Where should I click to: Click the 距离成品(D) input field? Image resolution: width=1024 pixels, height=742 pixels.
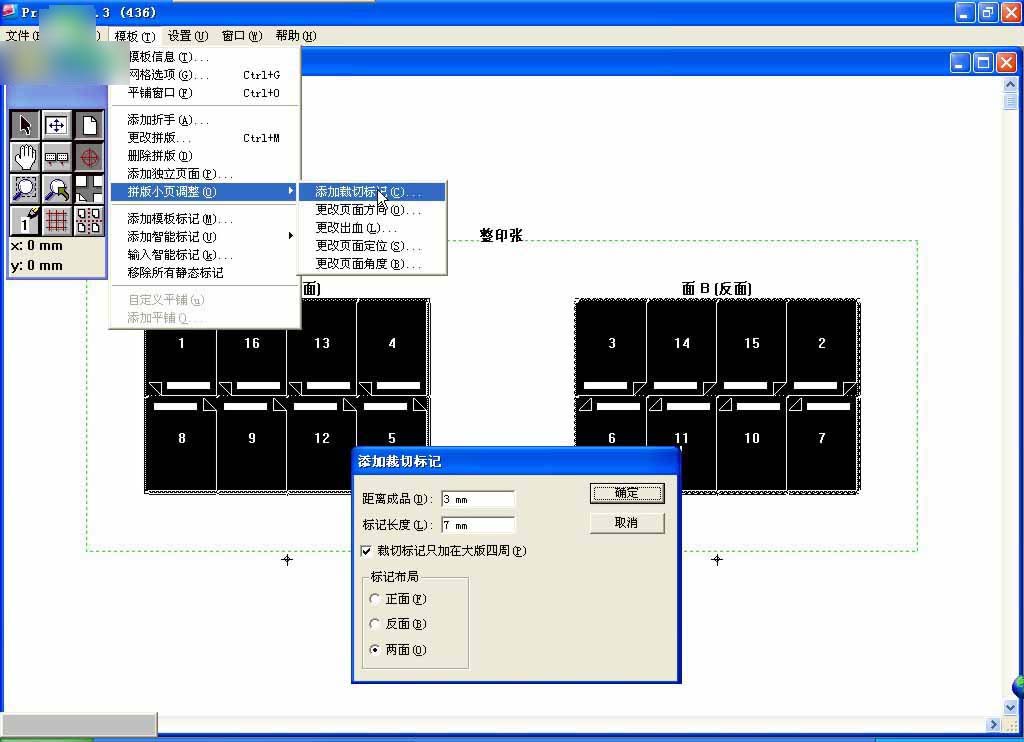point(478,499)
